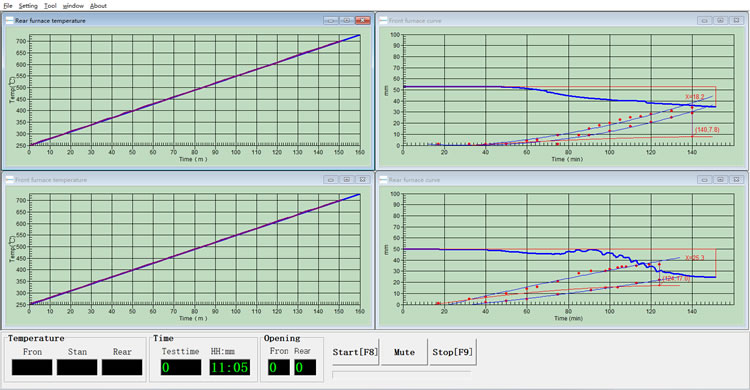
Task: Click the Stan temperature display box
Action: coord(77,367)
